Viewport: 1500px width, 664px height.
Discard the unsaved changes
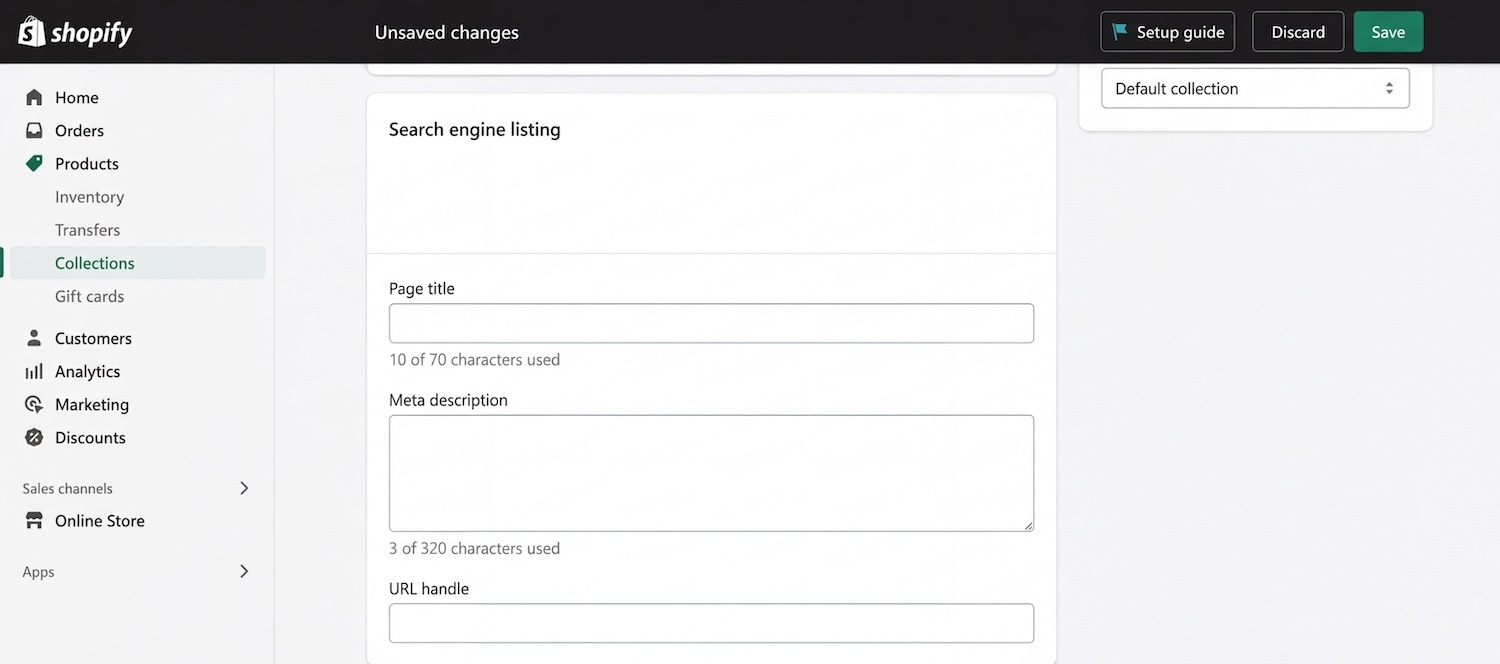coord(1297,32)
